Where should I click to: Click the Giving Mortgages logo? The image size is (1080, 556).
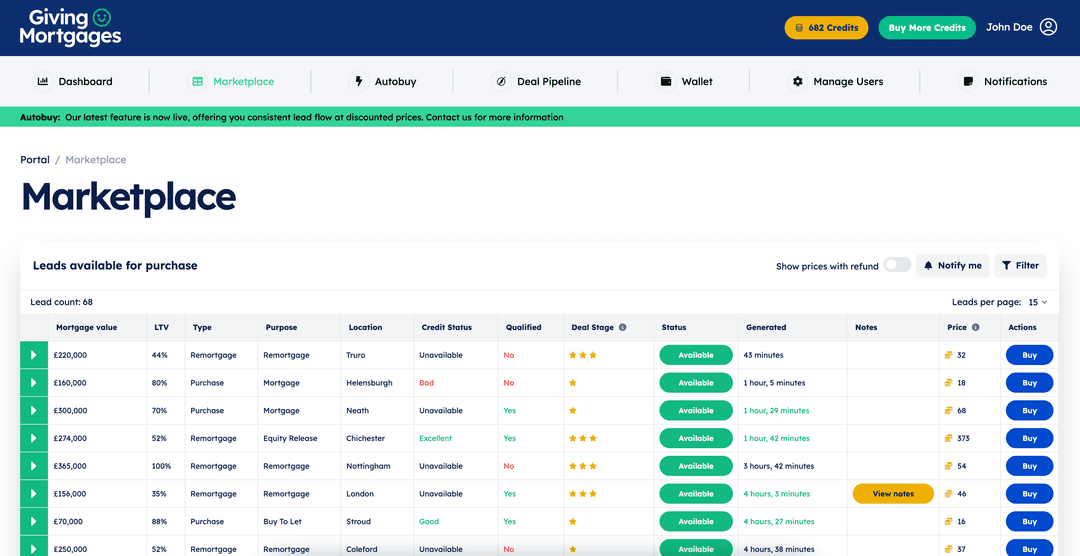(70, 28)
